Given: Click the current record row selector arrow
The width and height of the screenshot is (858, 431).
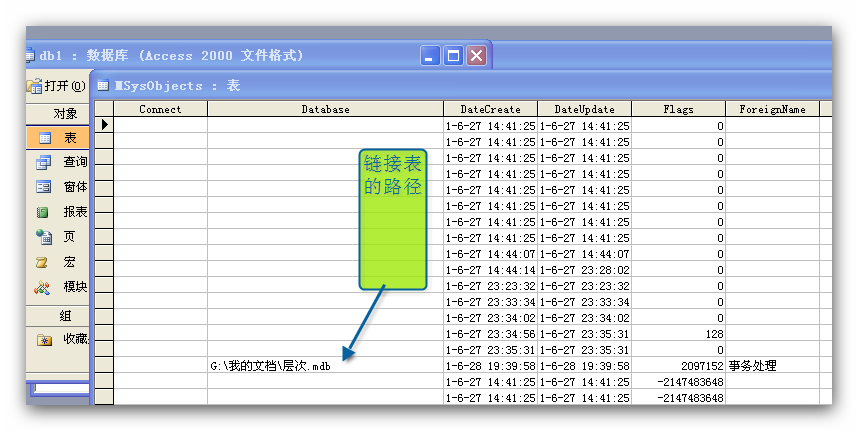Looking at the screenshot, I should pos(104,125).
